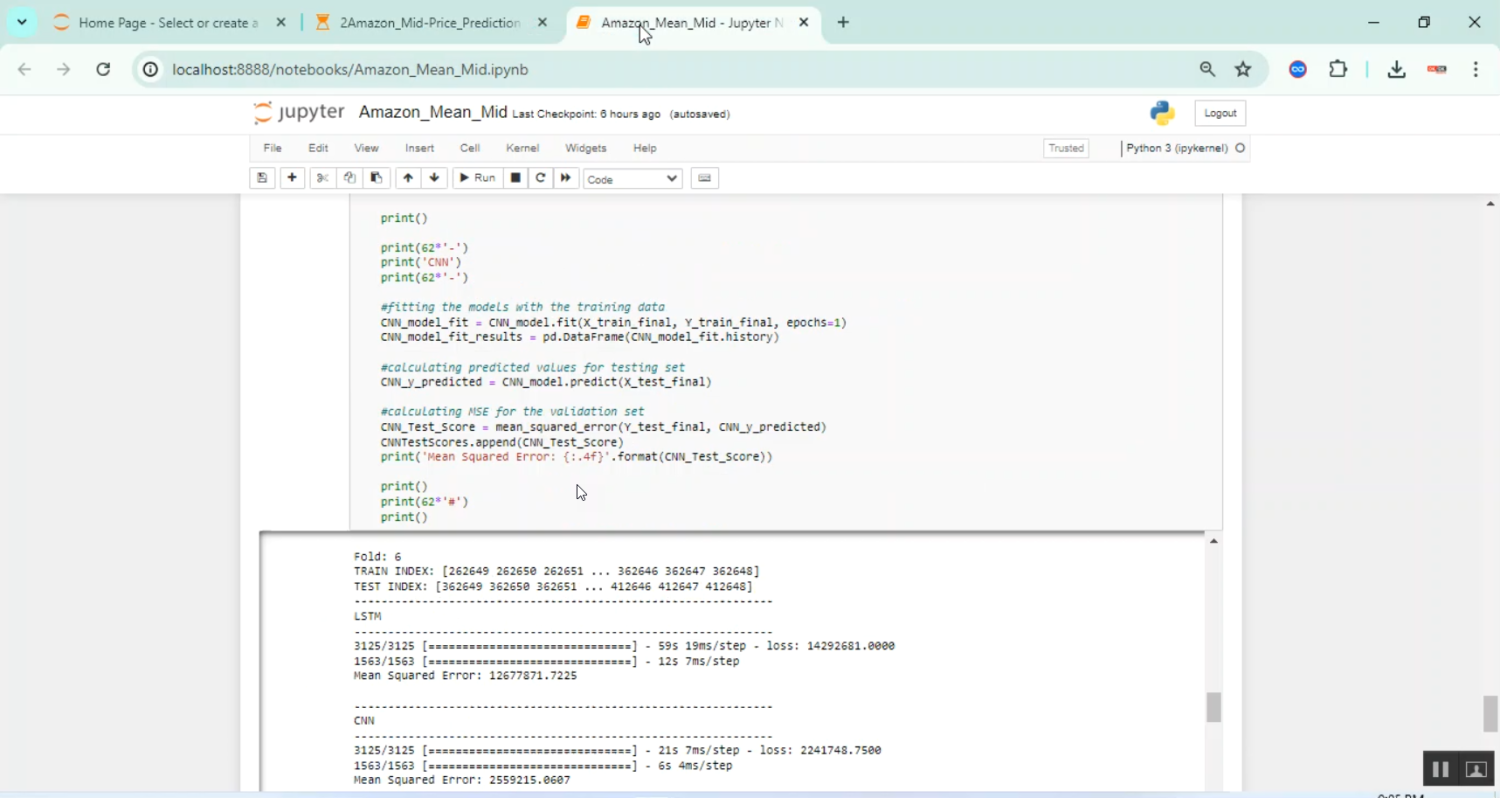
Task: Toggle the Trusted notebook indicator
Action: 1065,148
